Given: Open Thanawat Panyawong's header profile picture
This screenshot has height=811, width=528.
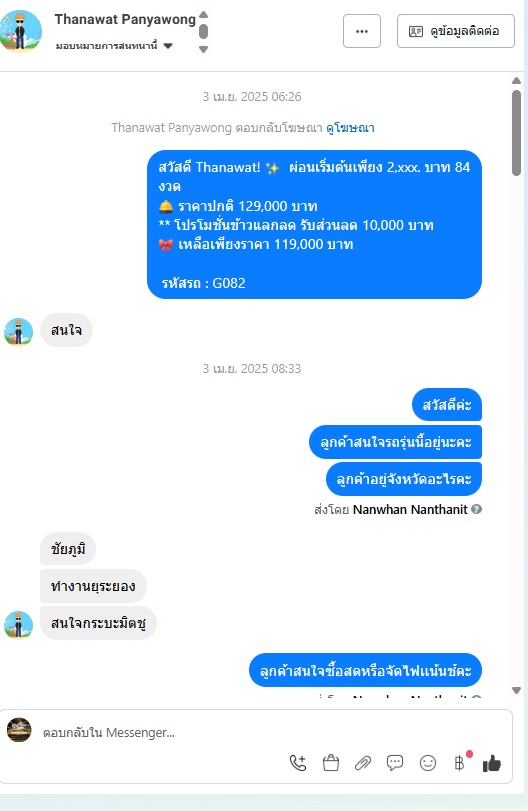Looking at the screenshot, I should click(21, 31).
